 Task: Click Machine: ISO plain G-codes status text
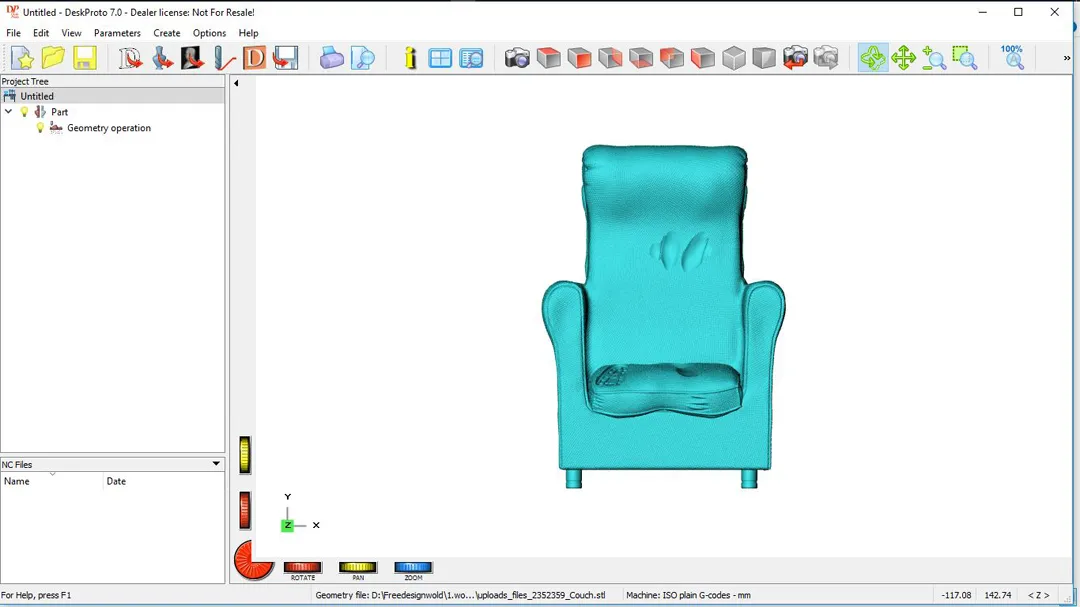point(688,595)
